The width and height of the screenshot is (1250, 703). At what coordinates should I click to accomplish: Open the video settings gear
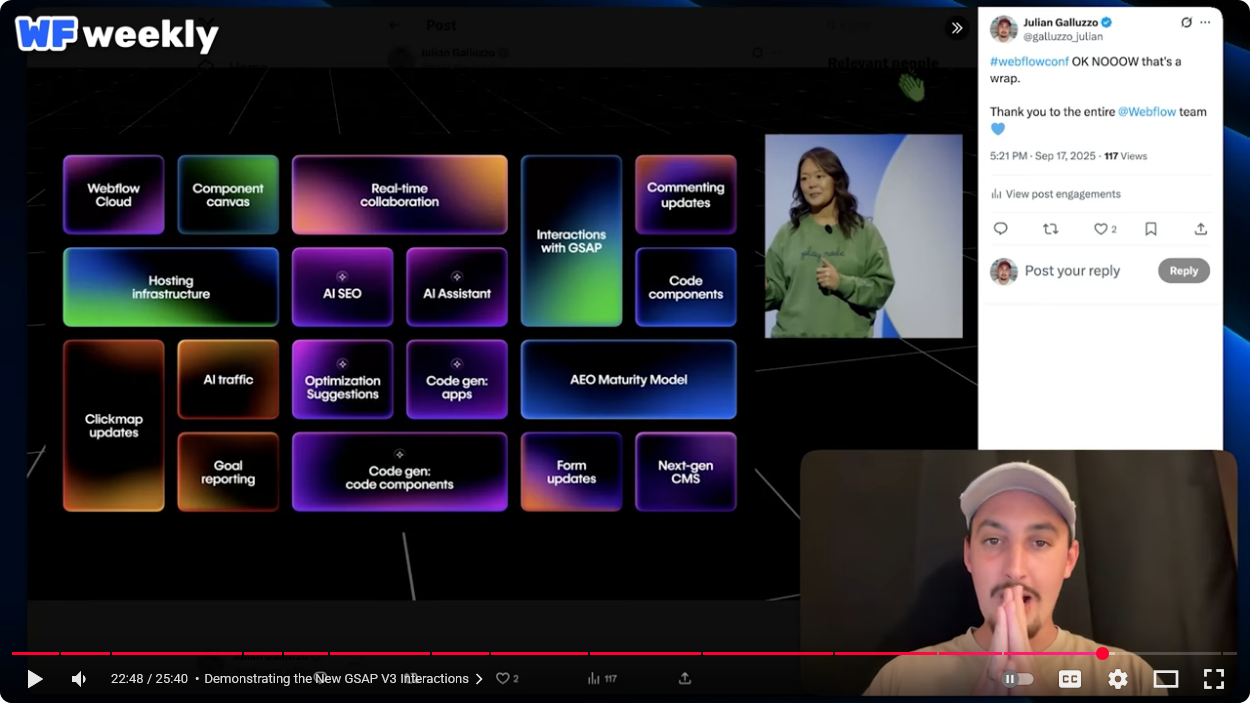pos(1118,679)
